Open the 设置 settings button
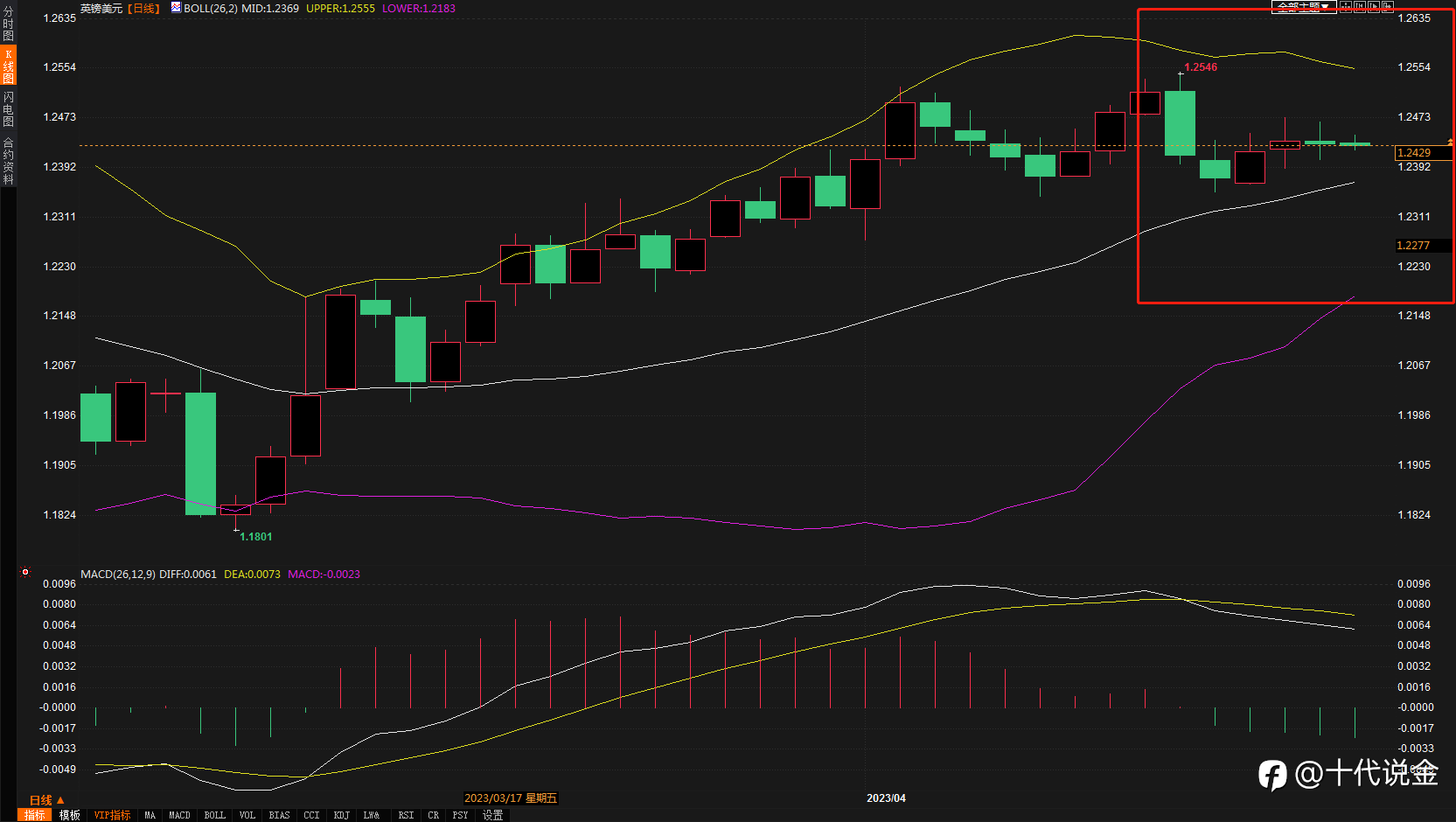The image size is (1456, 822). [x=493, y=815]
